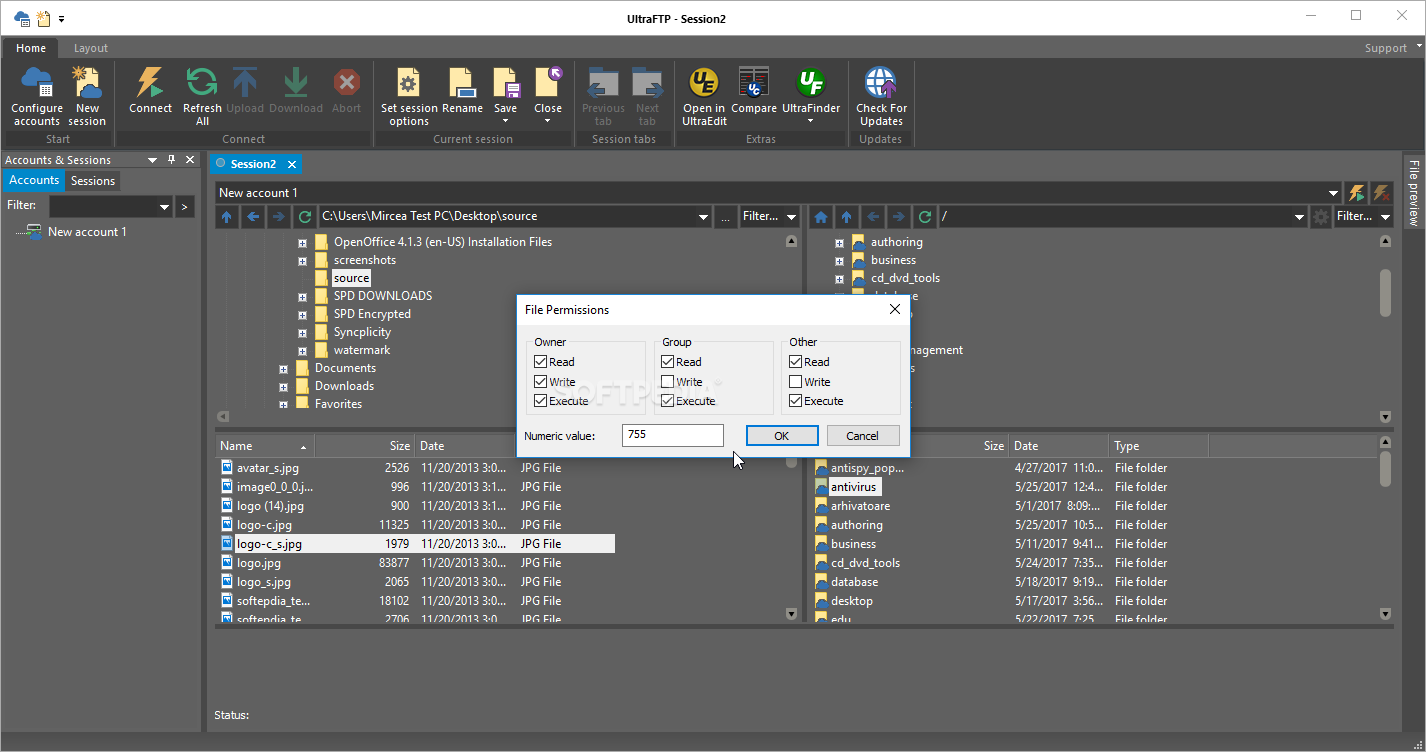Open local path history dropdown

pos(704,216)
